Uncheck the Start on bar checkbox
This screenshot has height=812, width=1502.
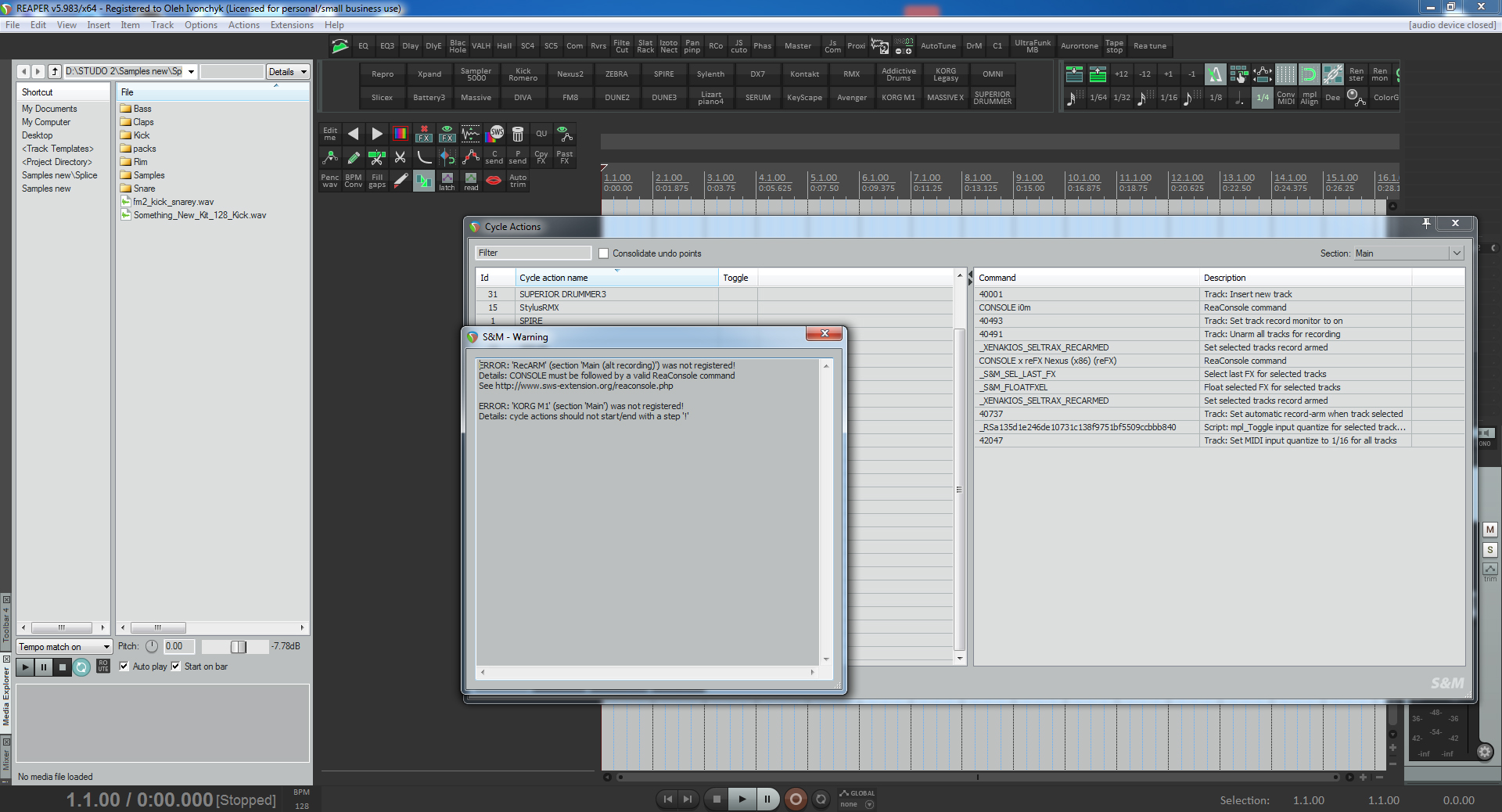176,666
